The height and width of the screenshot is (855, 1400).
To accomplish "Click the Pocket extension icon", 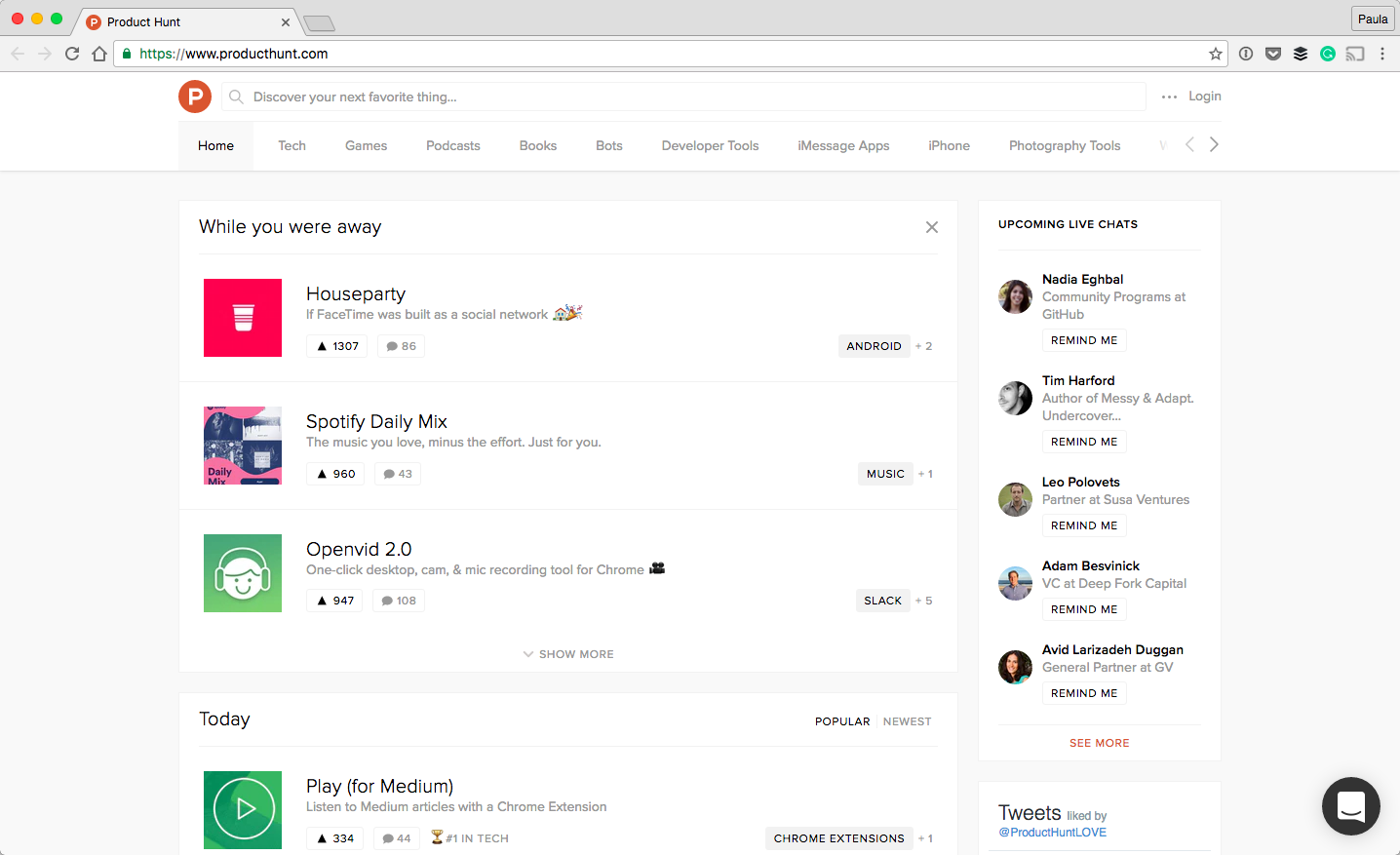I will (1273, 54).
